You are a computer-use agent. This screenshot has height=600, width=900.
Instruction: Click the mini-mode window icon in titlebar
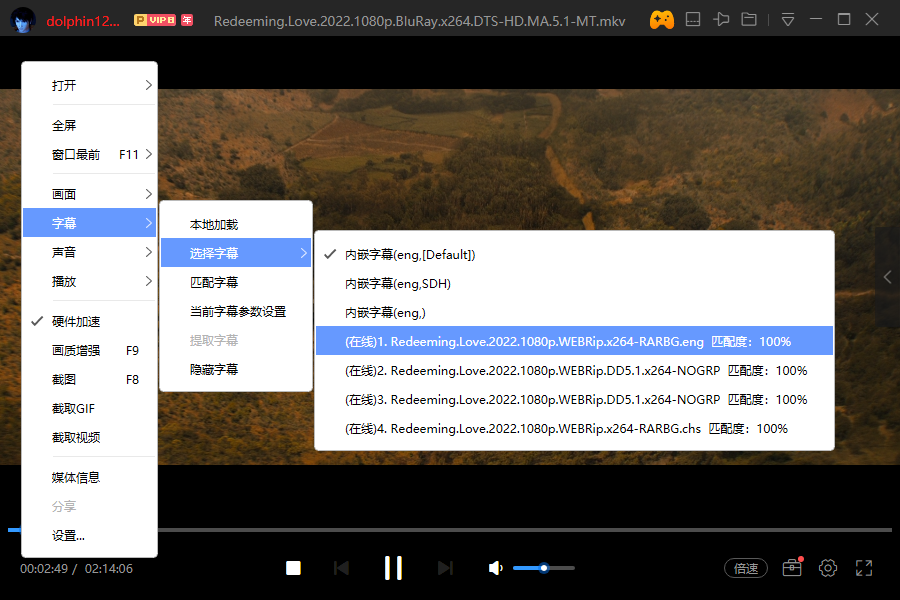pyautogui.click(x=692, y=18)
